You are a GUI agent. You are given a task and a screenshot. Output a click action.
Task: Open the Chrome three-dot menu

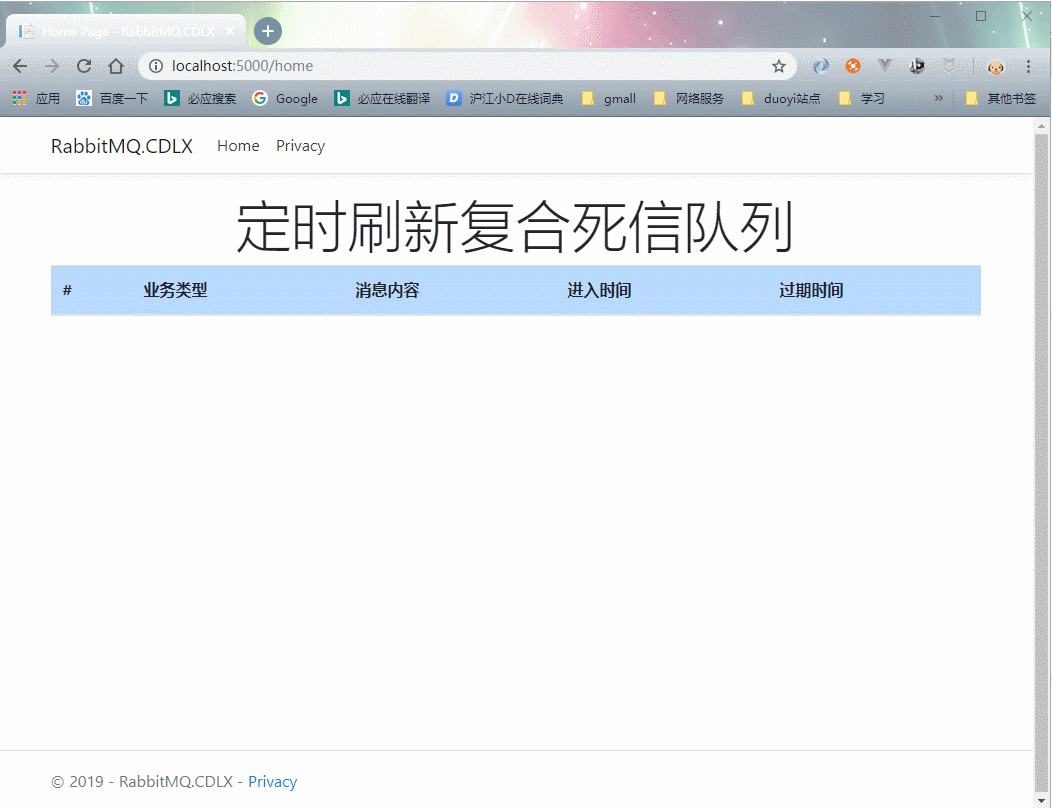1028,66
